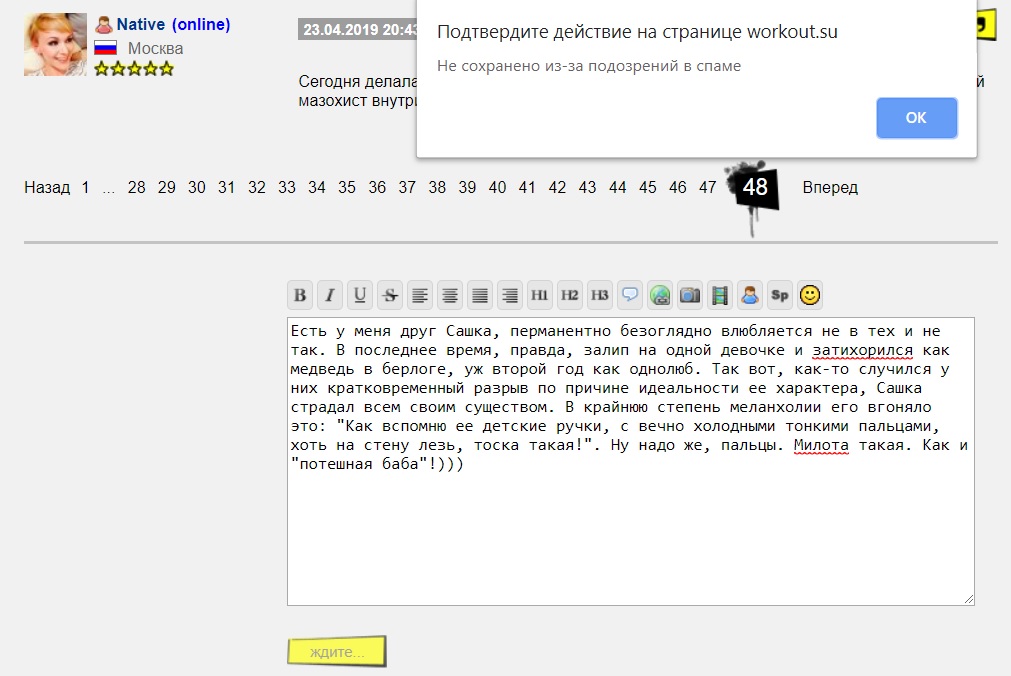Insert a hyperlink with globe icon
Image resolution: width=1011 pixels, height=676 pixels.
(x=660, y=295)
